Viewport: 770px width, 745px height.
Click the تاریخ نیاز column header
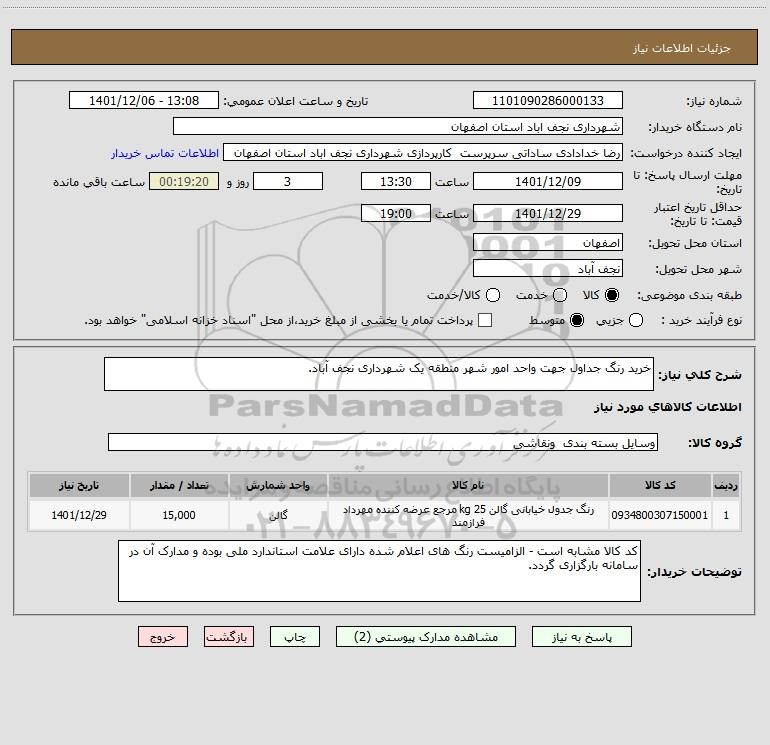tap(79, 485)
